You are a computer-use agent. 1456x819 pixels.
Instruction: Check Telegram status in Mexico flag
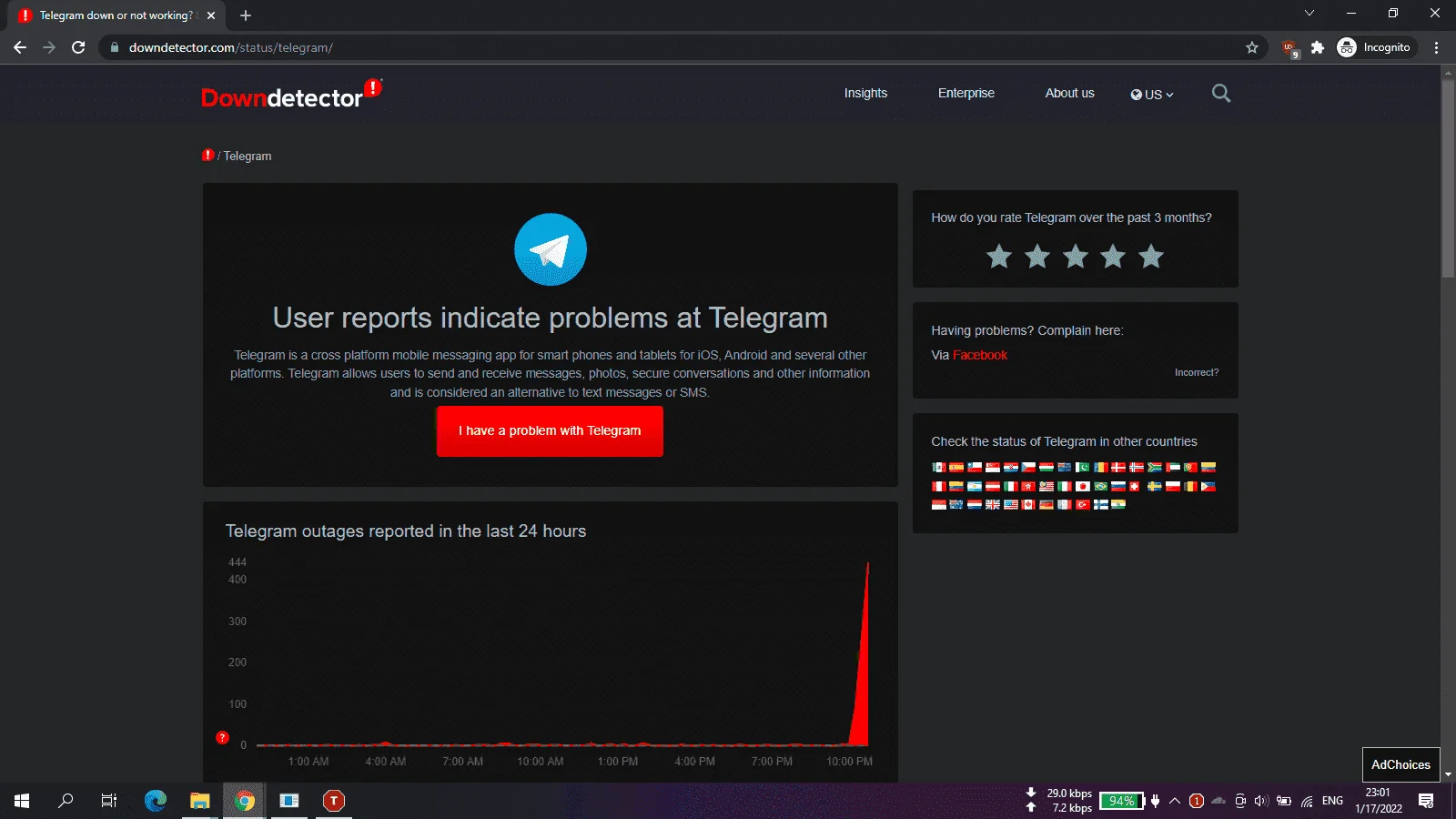click(939, 467)
